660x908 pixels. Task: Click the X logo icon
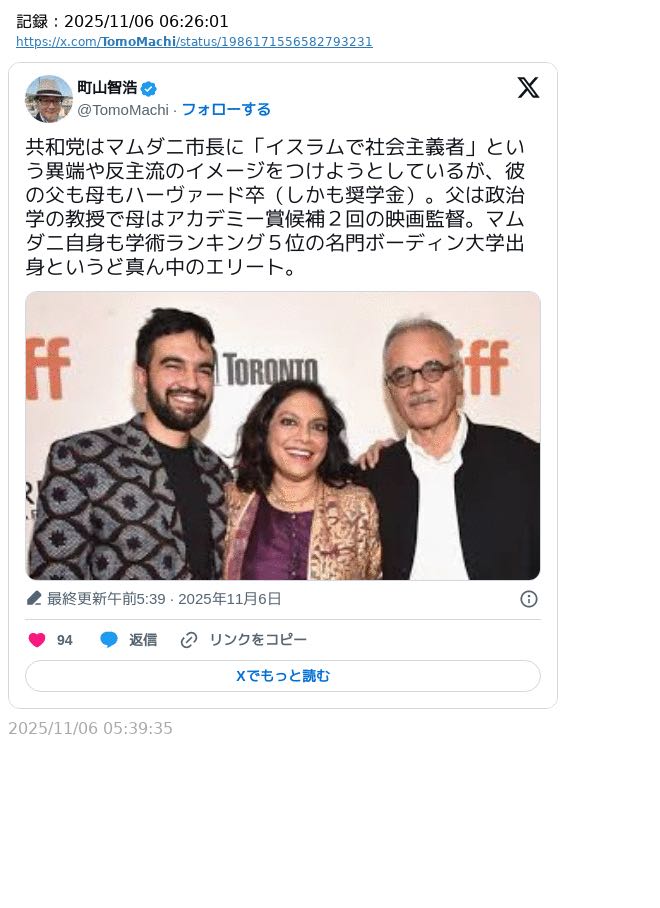tap(528, 87)
